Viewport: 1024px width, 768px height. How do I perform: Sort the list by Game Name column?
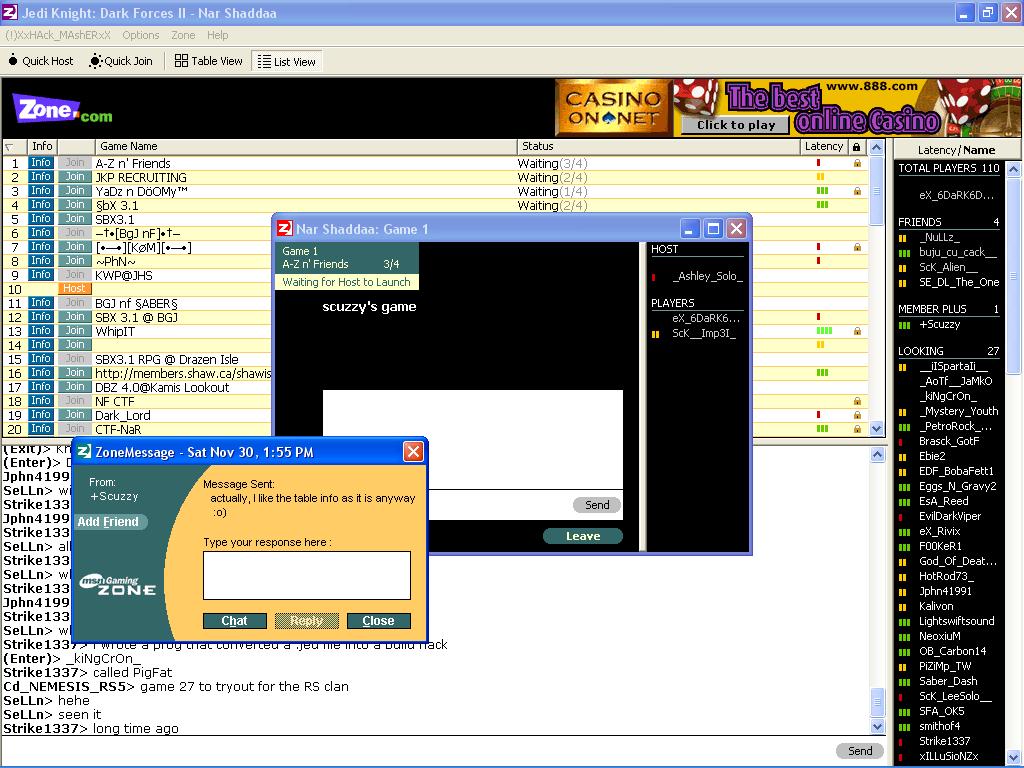pos(305,146)
